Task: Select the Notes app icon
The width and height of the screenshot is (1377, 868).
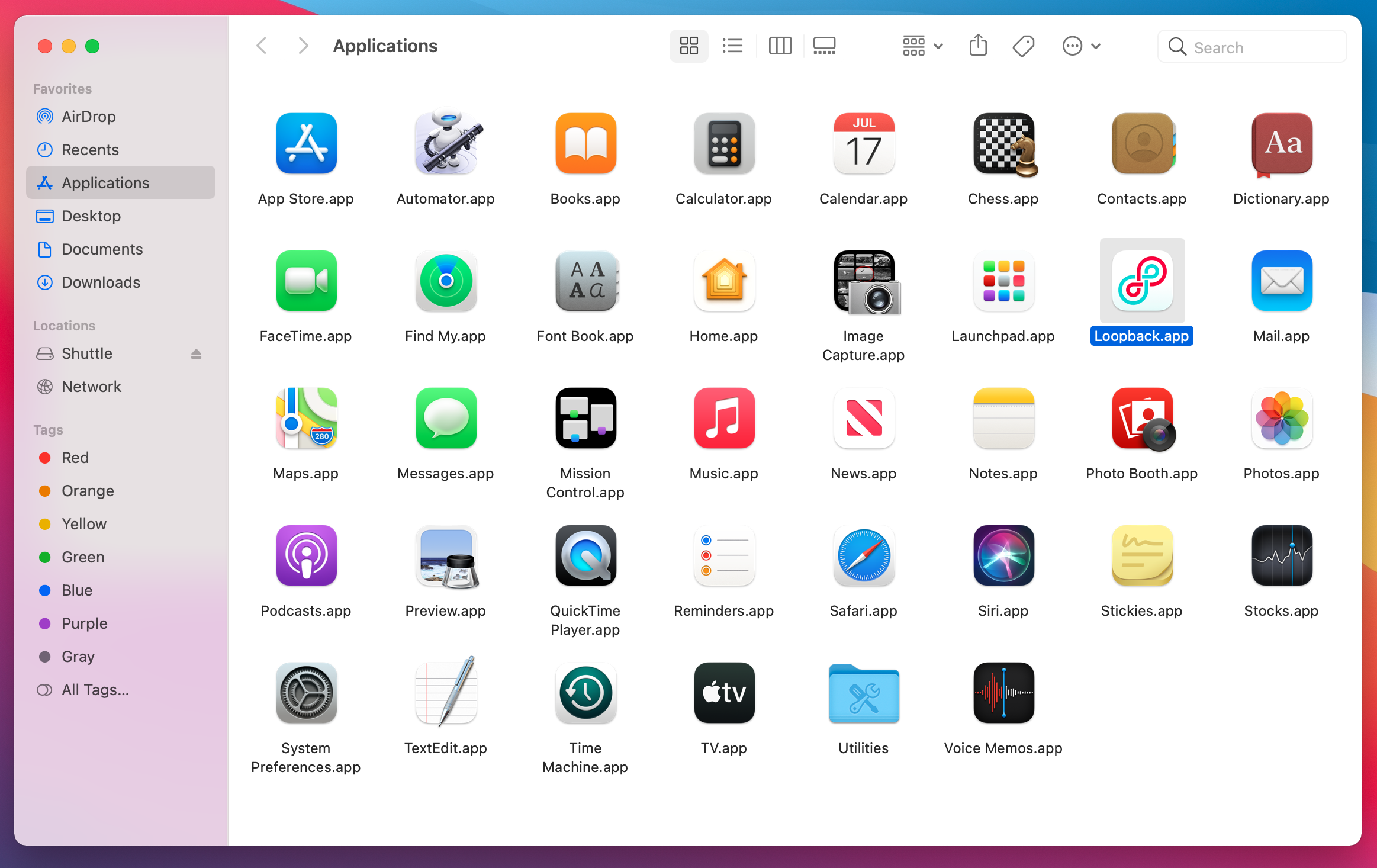Action: [x=1003, y=418]
